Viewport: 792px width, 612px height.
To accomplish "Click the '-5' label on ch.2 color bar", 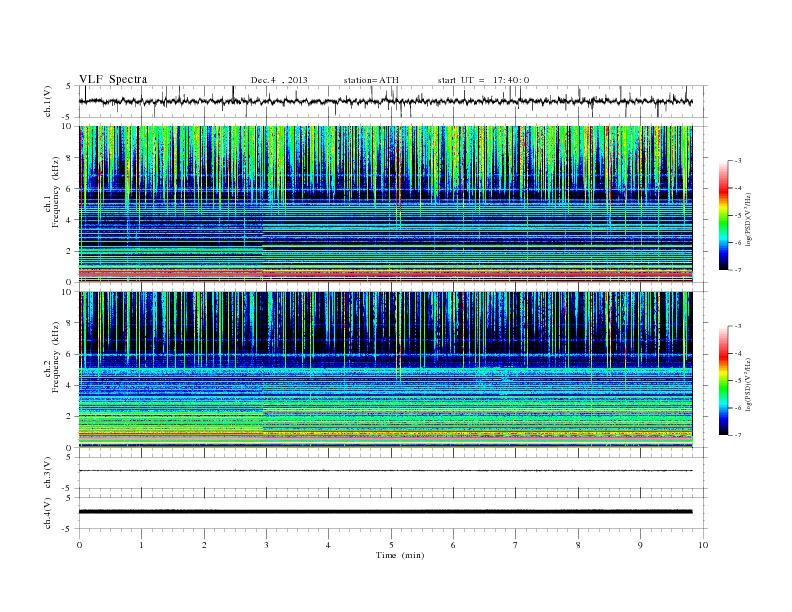I will [737, 381].
